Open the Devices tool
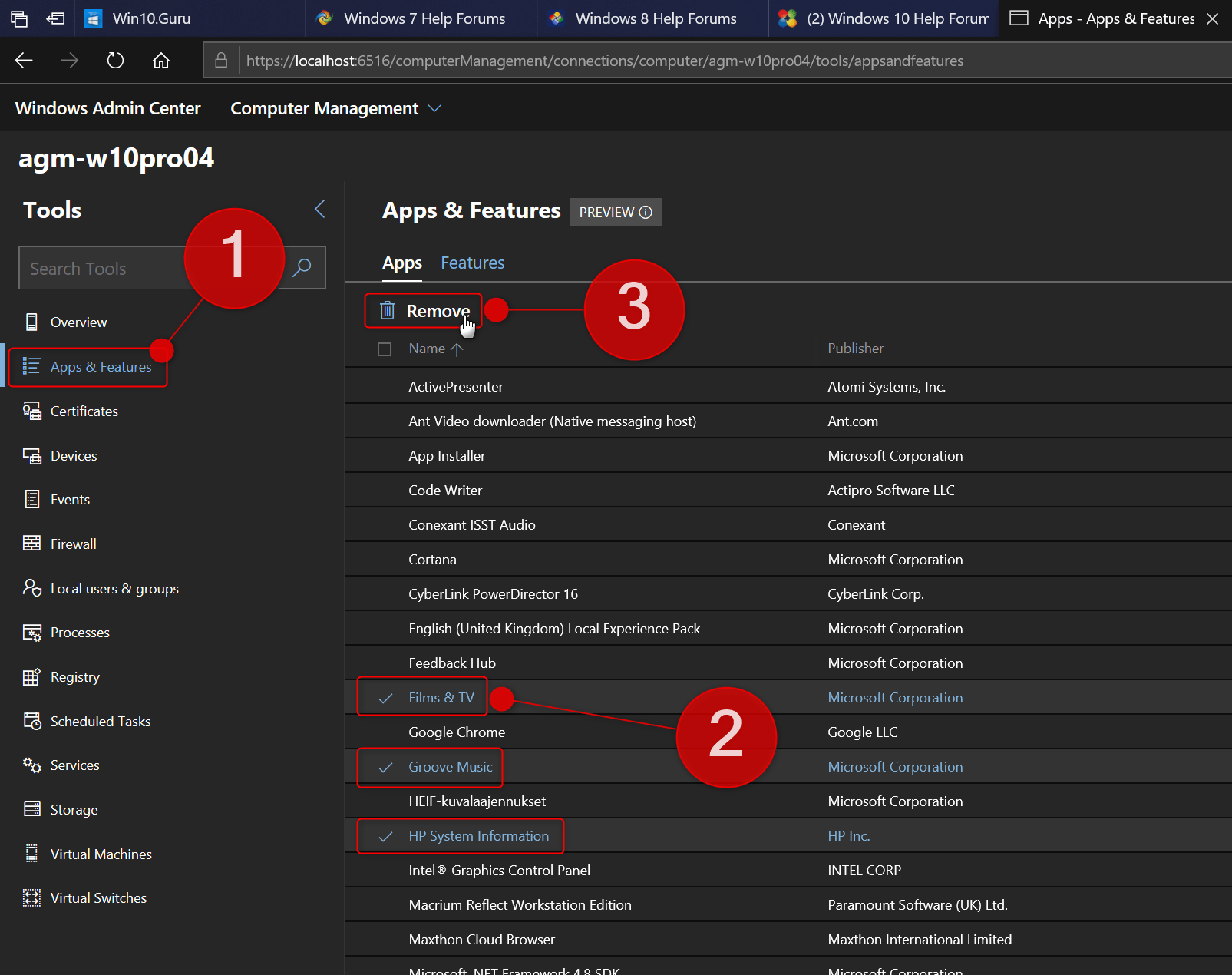The image size is (1232, 975). (x=73, y=455)
